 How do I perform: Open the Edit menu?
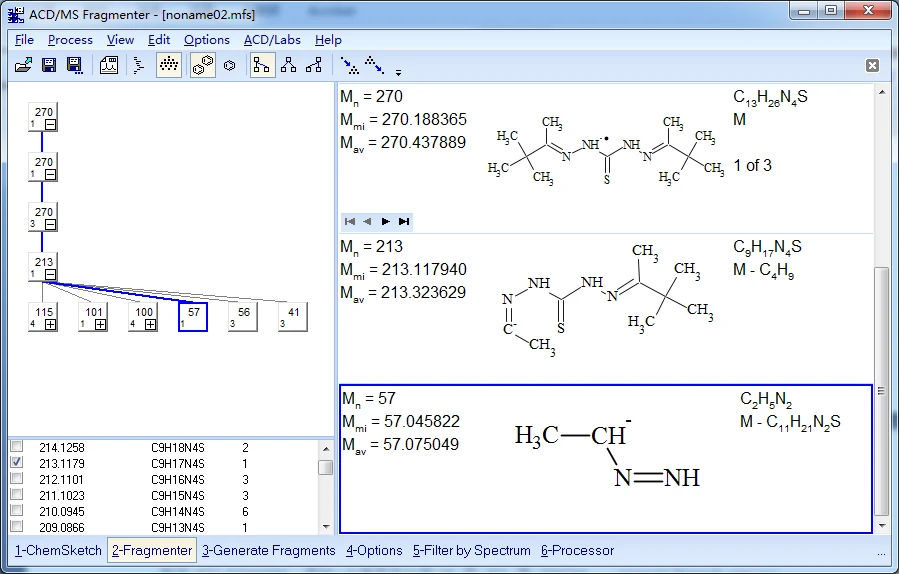click(x=159, y=40)
